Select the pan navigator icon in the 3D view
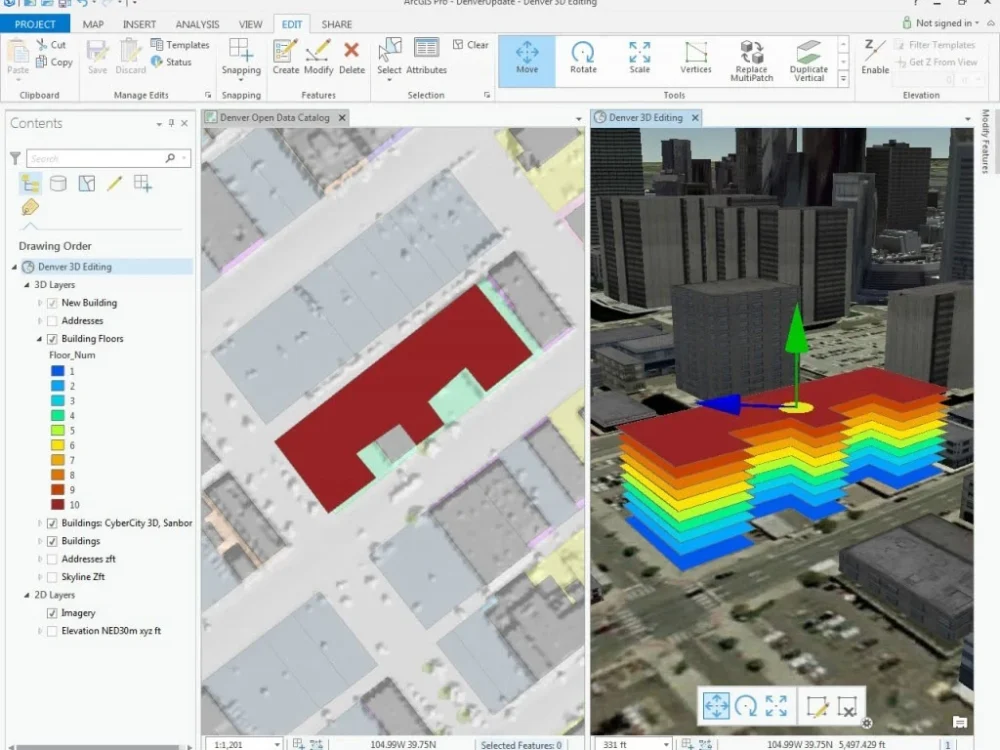1000x750 pixels. [717, 705]
